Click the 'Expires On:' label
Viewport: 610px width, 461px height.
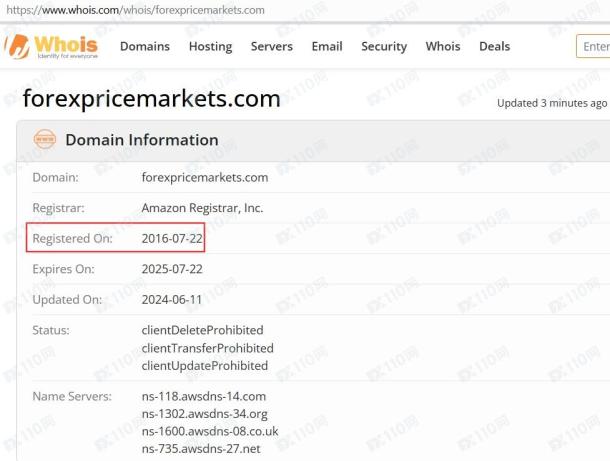point(63,269)
